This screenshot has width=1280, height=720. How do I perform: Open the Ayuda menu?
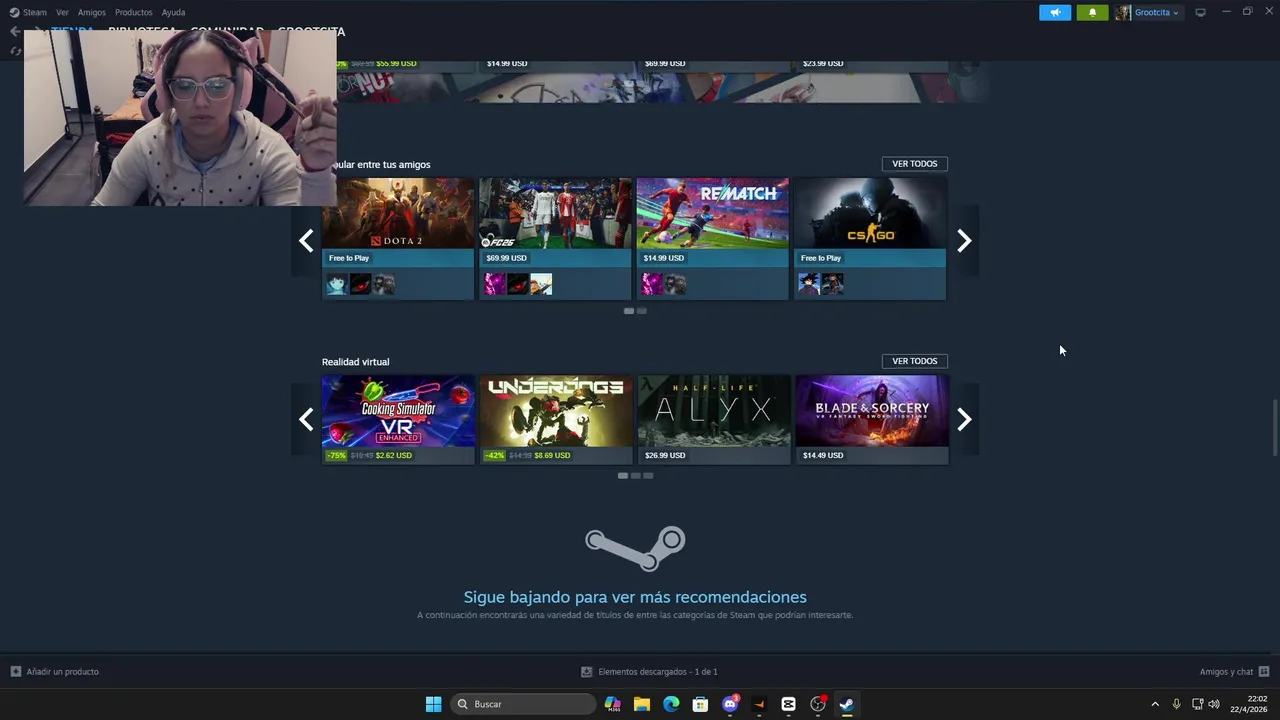(173, 12)
